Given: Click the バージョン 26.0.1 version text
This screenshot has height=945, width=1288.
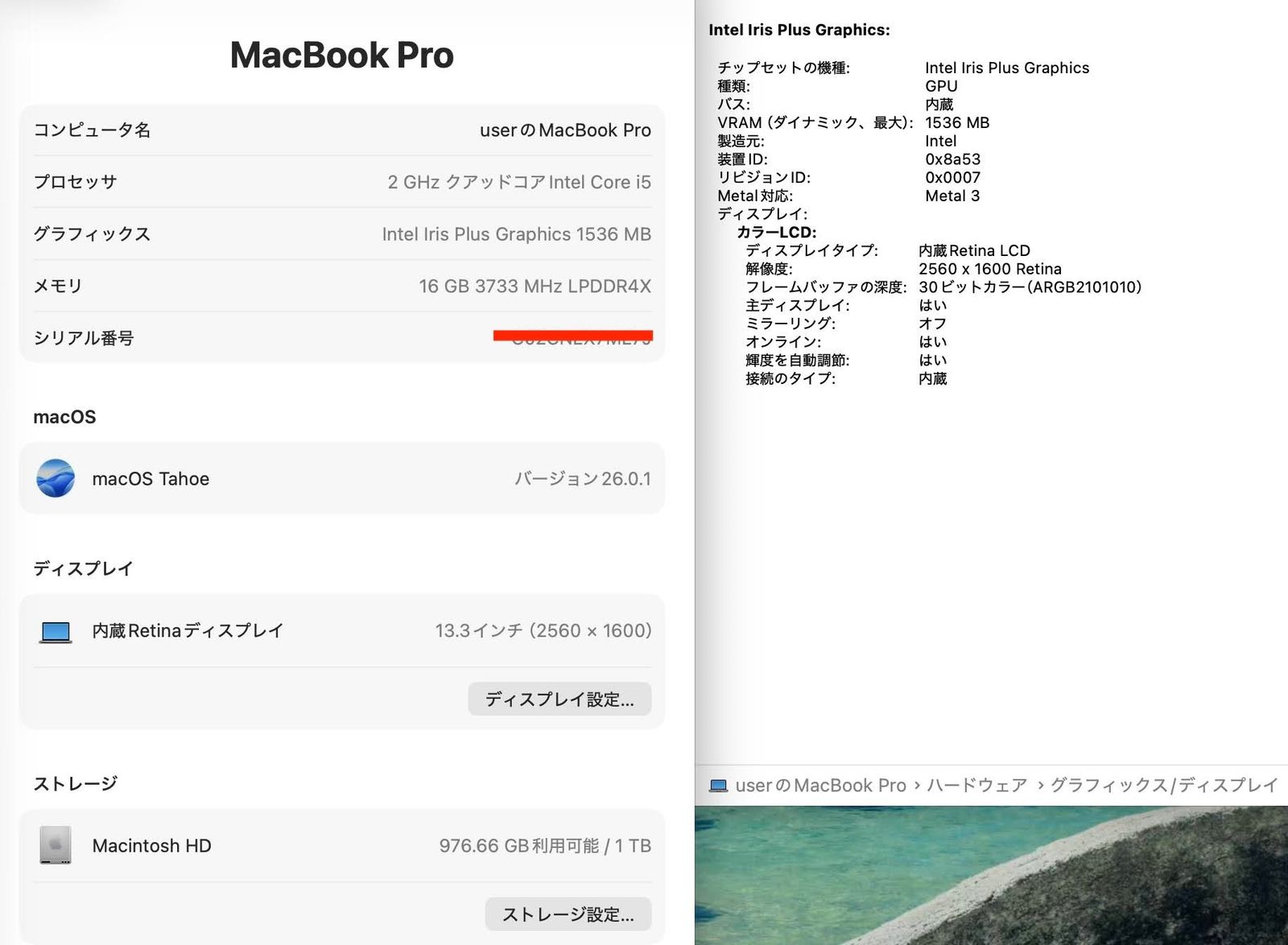Looking at the screenshot, I should point(582,479).
